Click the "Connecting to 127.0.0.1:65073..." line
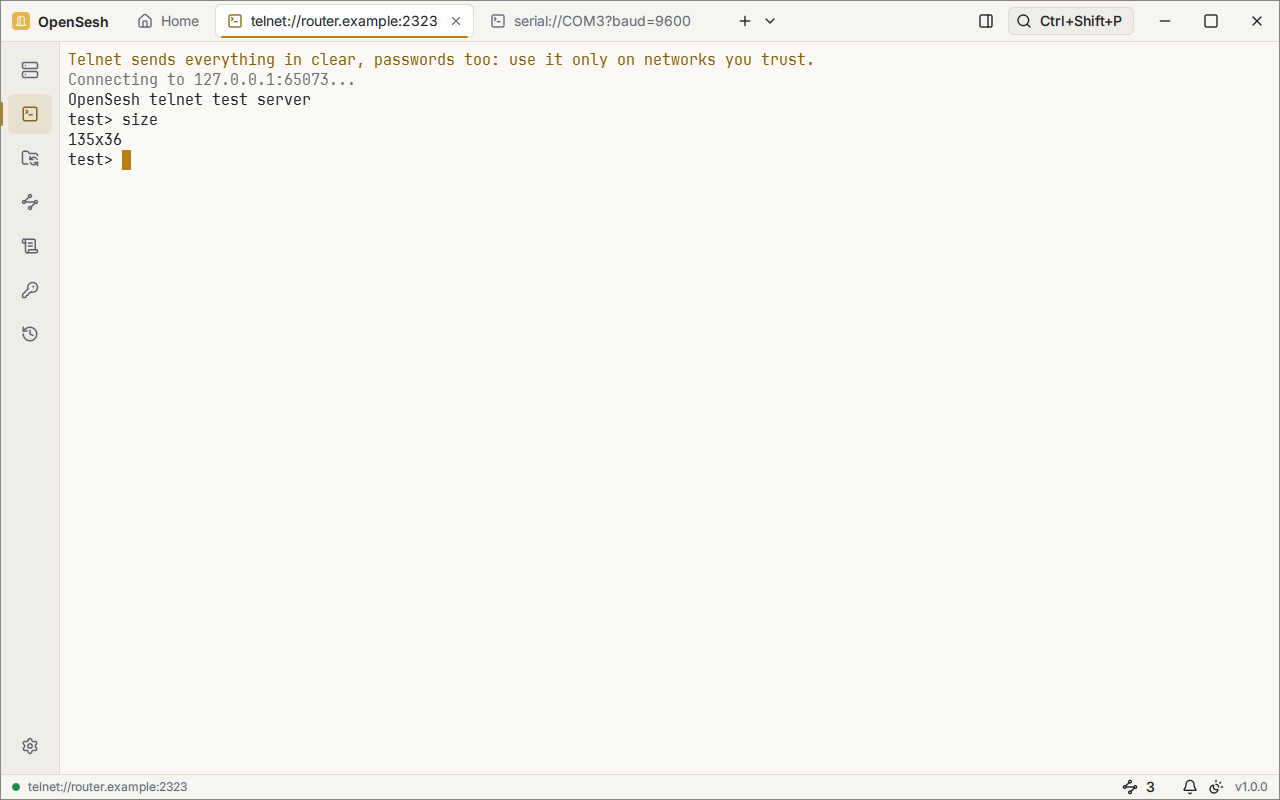The height and width of the screenshot is (800, 1280). coord(212,80)
